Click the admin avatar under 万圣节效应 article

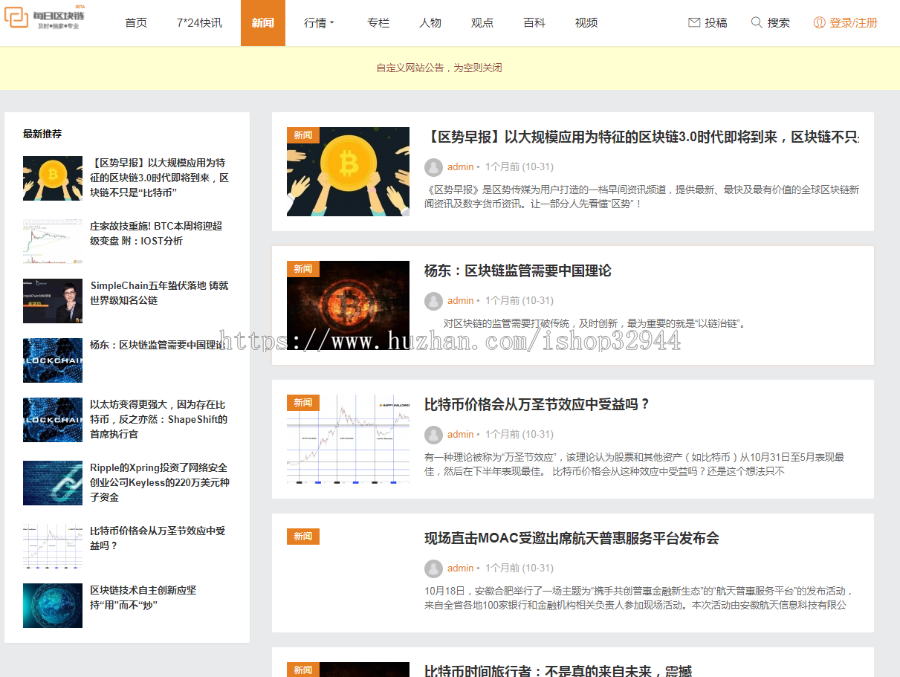point(433,435)
